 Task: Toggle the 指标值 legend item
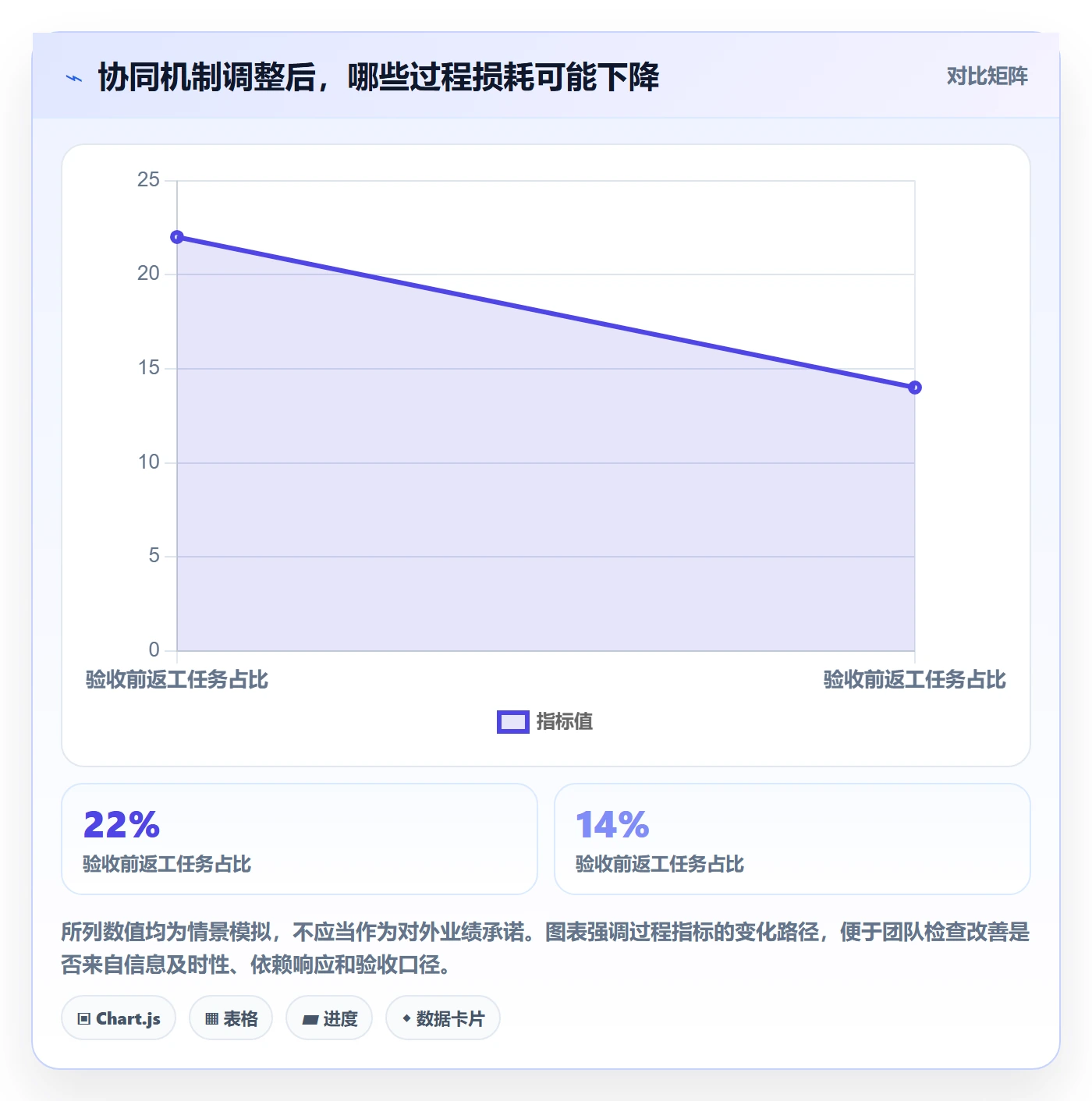pos(545,721)
